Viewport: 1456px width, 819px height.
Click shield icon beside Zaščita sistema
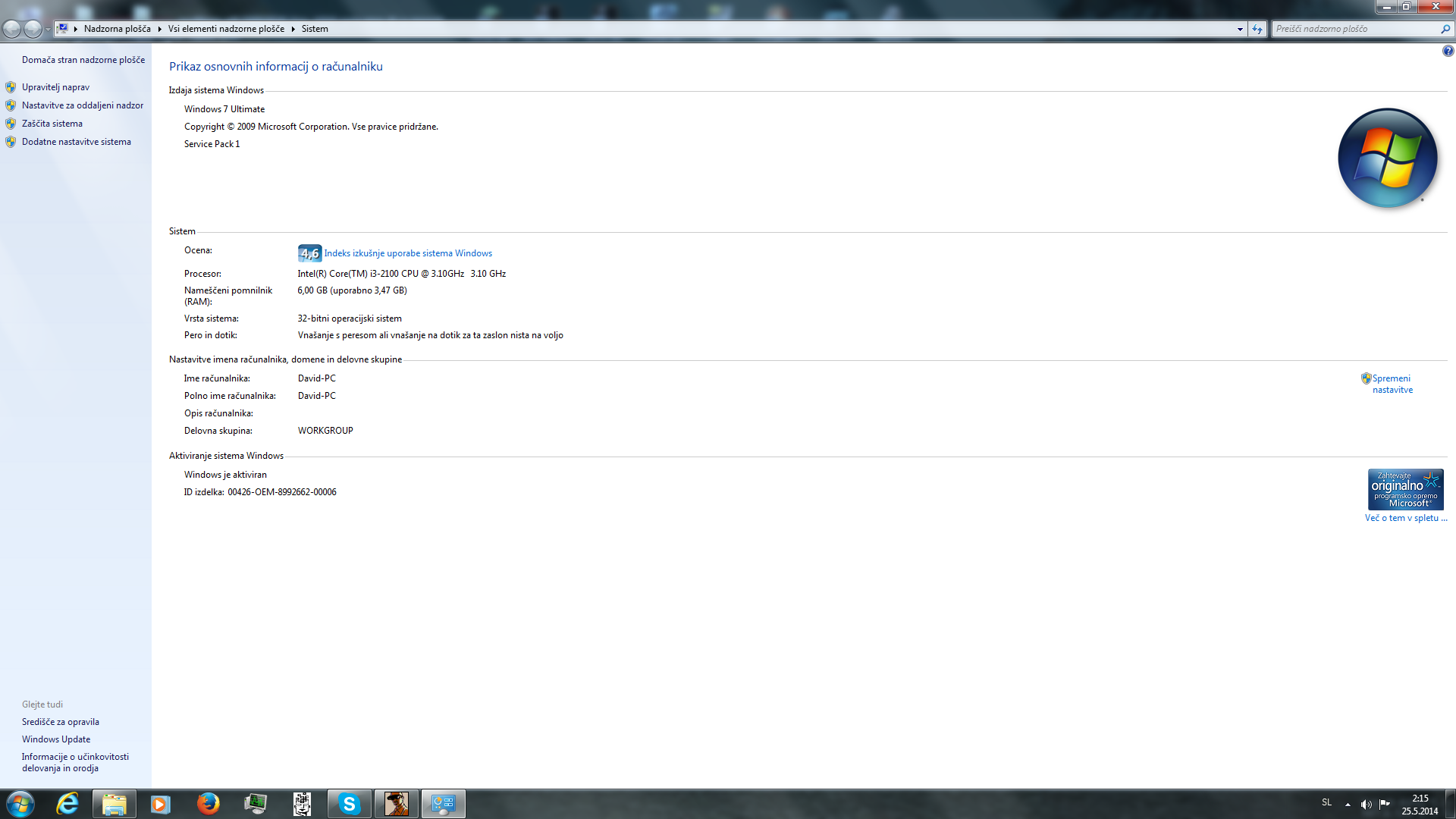pos(11,124)
